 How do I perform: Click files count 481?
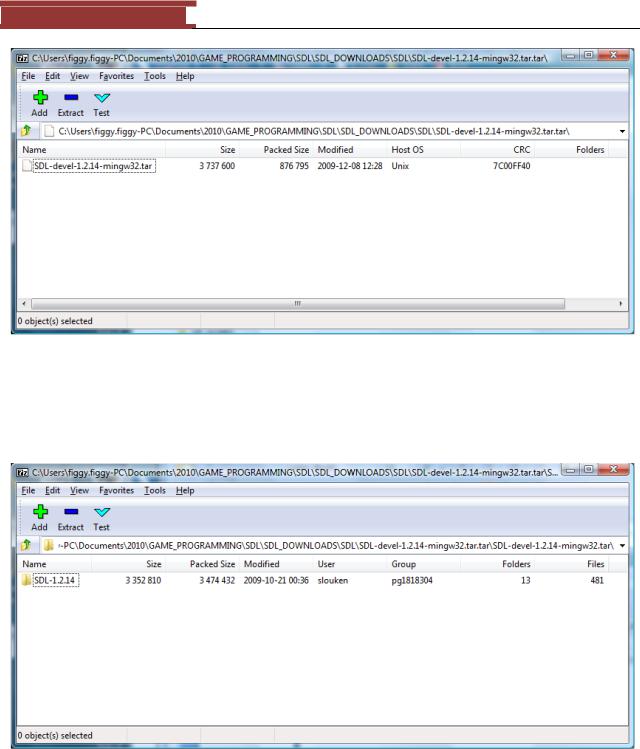point(597,580)
